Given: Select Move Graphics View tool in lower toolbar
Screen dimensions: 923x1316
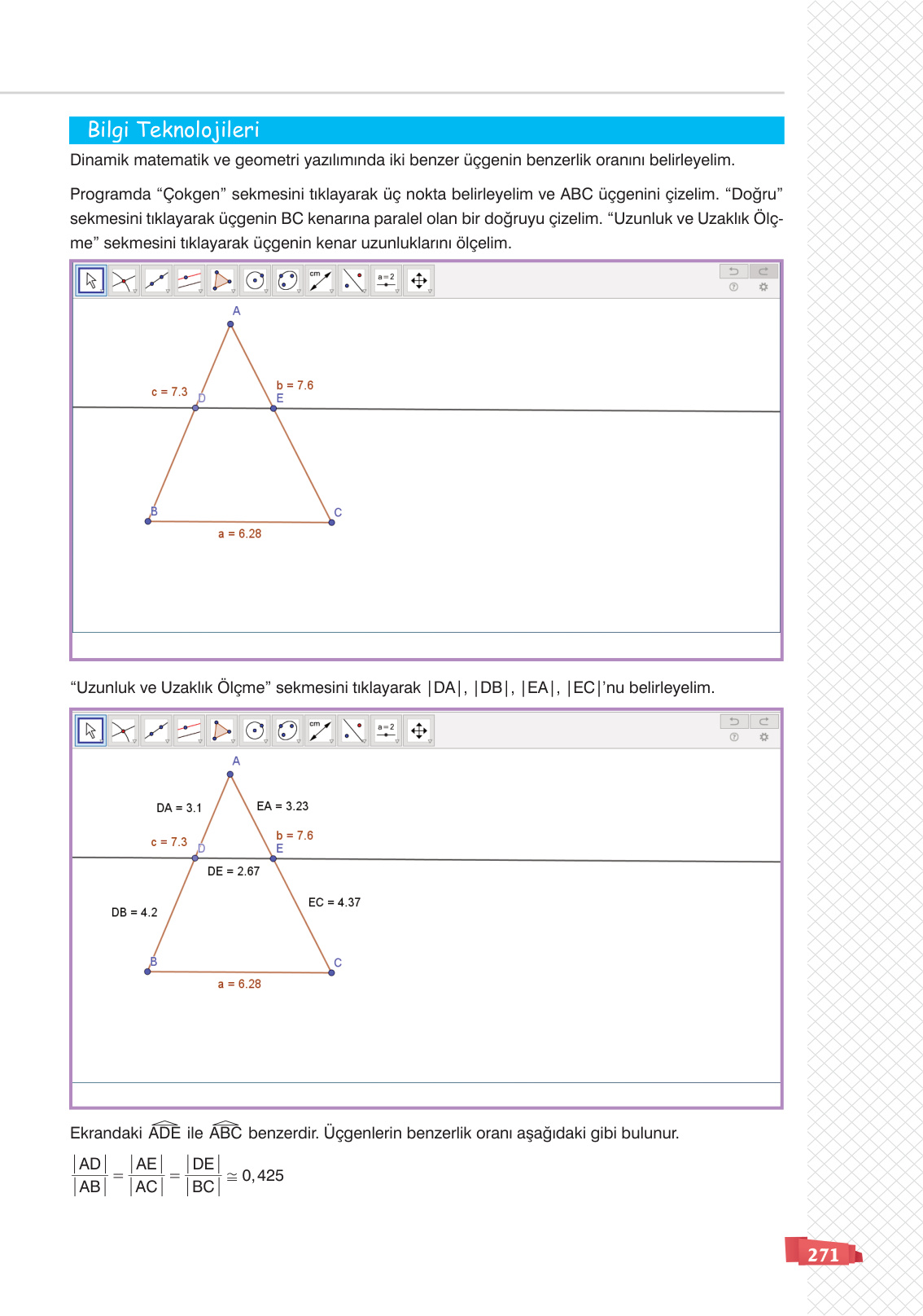Looking at the screenshot, I should click(x=418, y=730).
